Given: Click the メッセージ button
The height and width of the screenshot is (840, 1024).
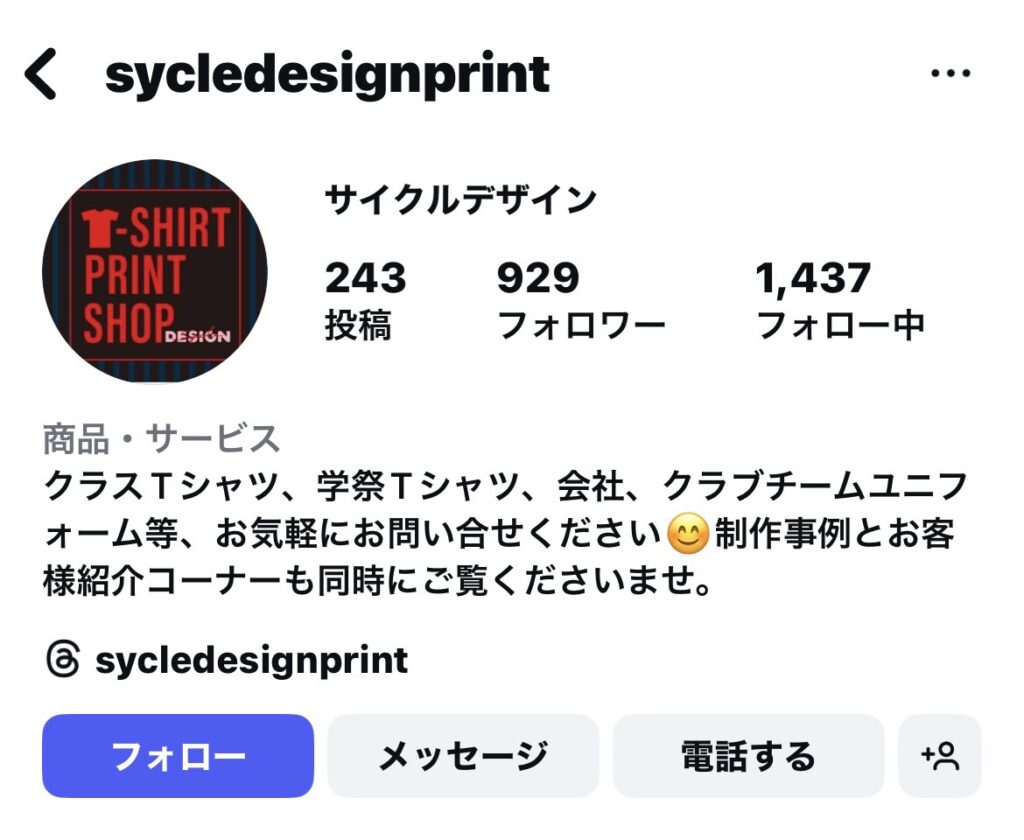Looking at the screenshot, I should 463,756.
